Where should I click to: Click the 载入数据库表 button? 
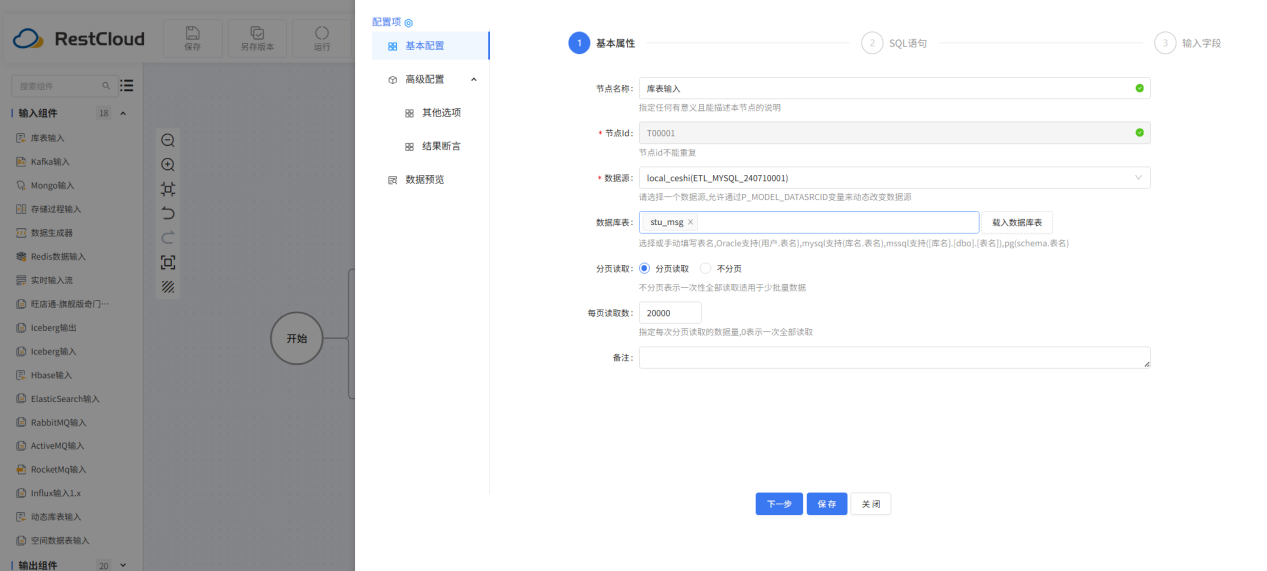1016,222
